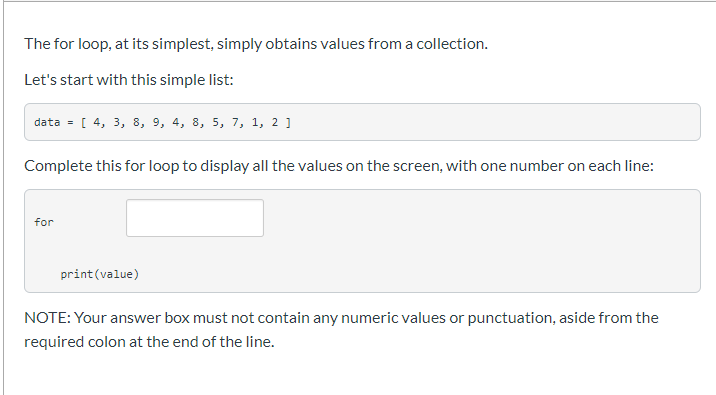Click the number 3 in the data list
The height and width of the screenshot is (395, 716).
click(117, 122)
